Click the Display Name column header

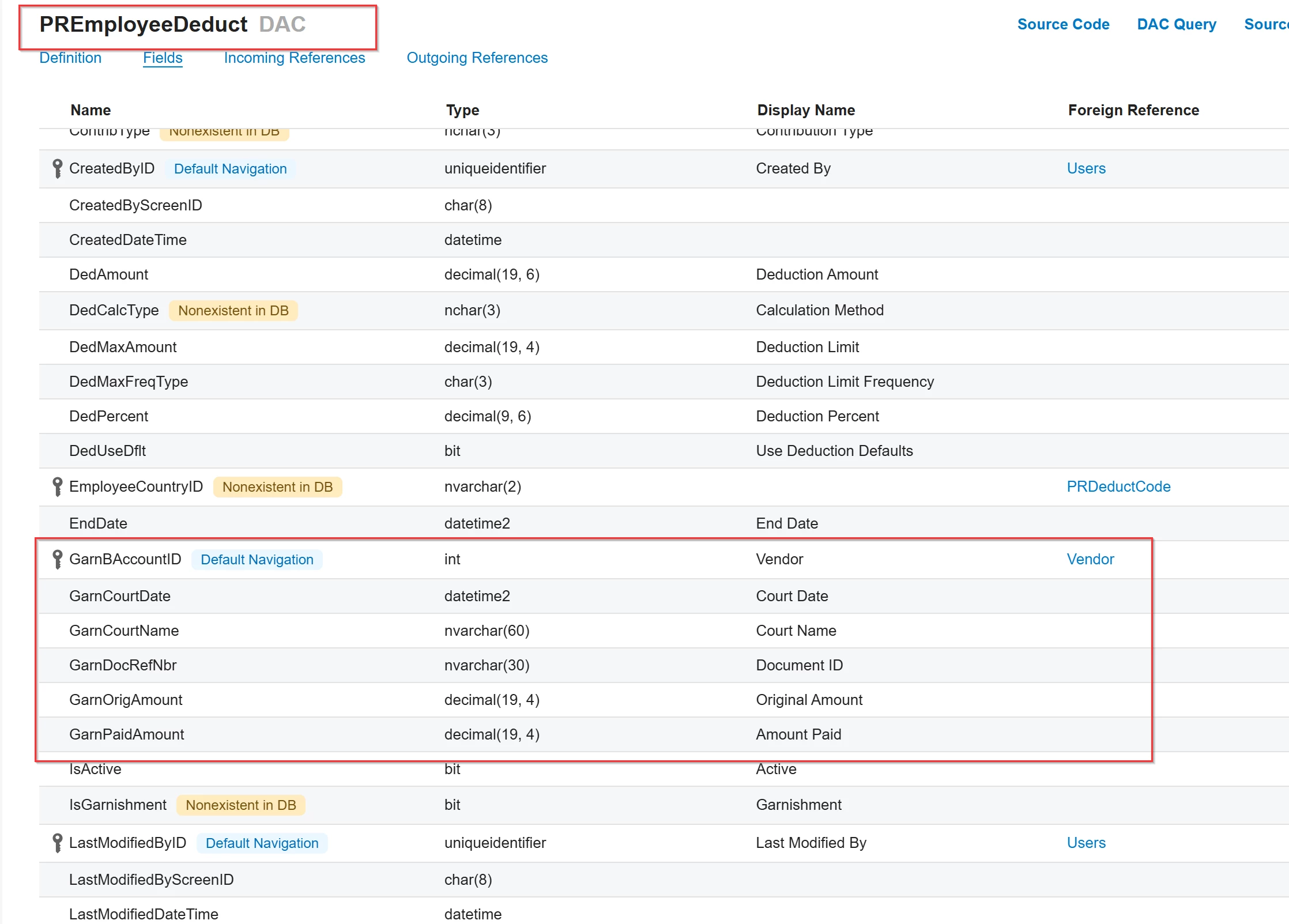(x=805, y=110)
